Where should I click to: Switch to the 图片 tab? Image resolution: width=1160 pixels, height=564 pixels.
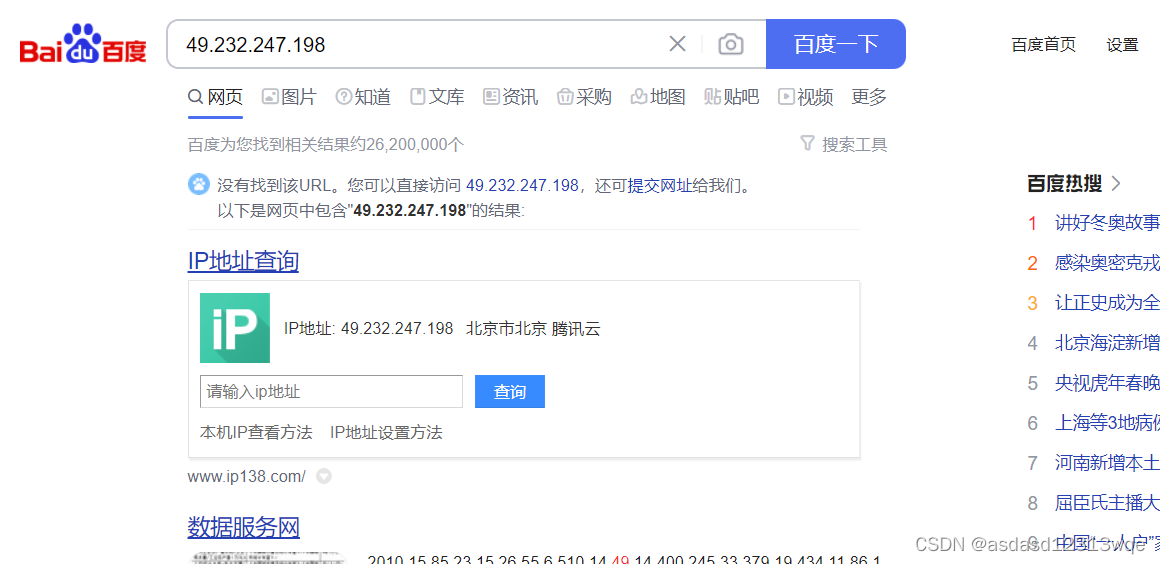coord(289,96)
